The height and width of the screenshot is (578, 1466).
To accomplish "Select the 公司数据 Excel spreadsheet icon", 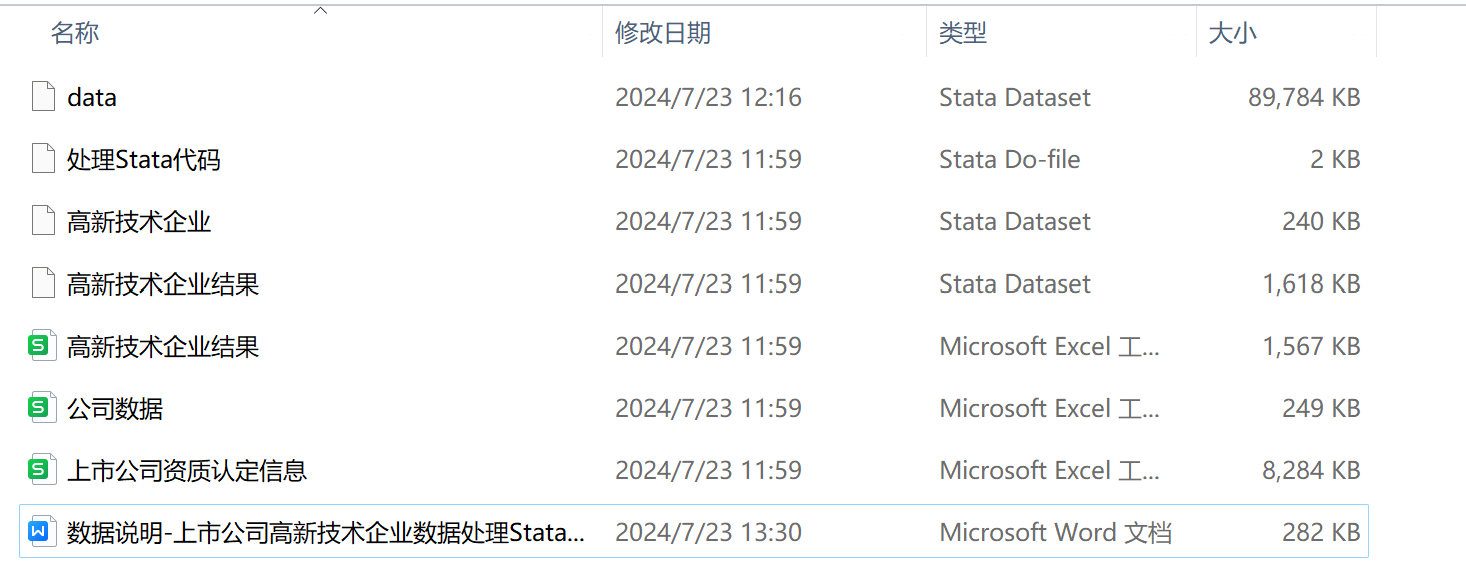I will [40, 408].
